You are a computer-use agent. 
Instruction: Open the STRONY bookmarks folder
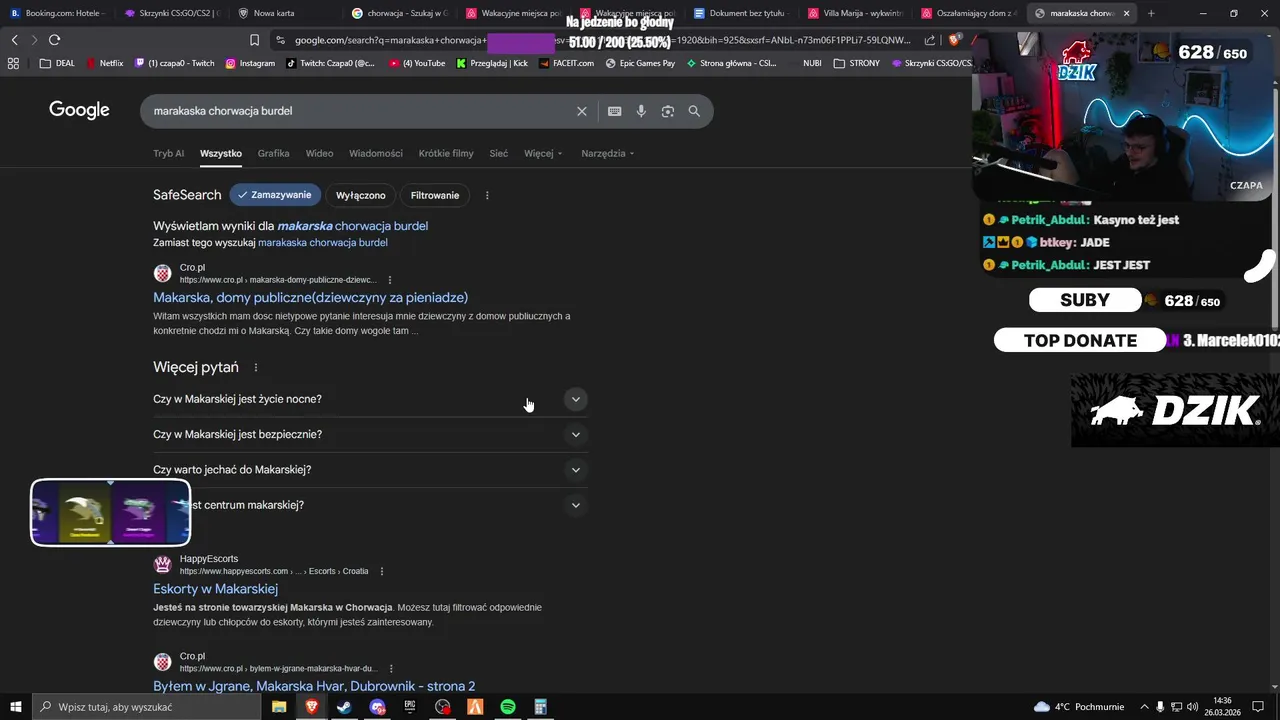[856, 63]
